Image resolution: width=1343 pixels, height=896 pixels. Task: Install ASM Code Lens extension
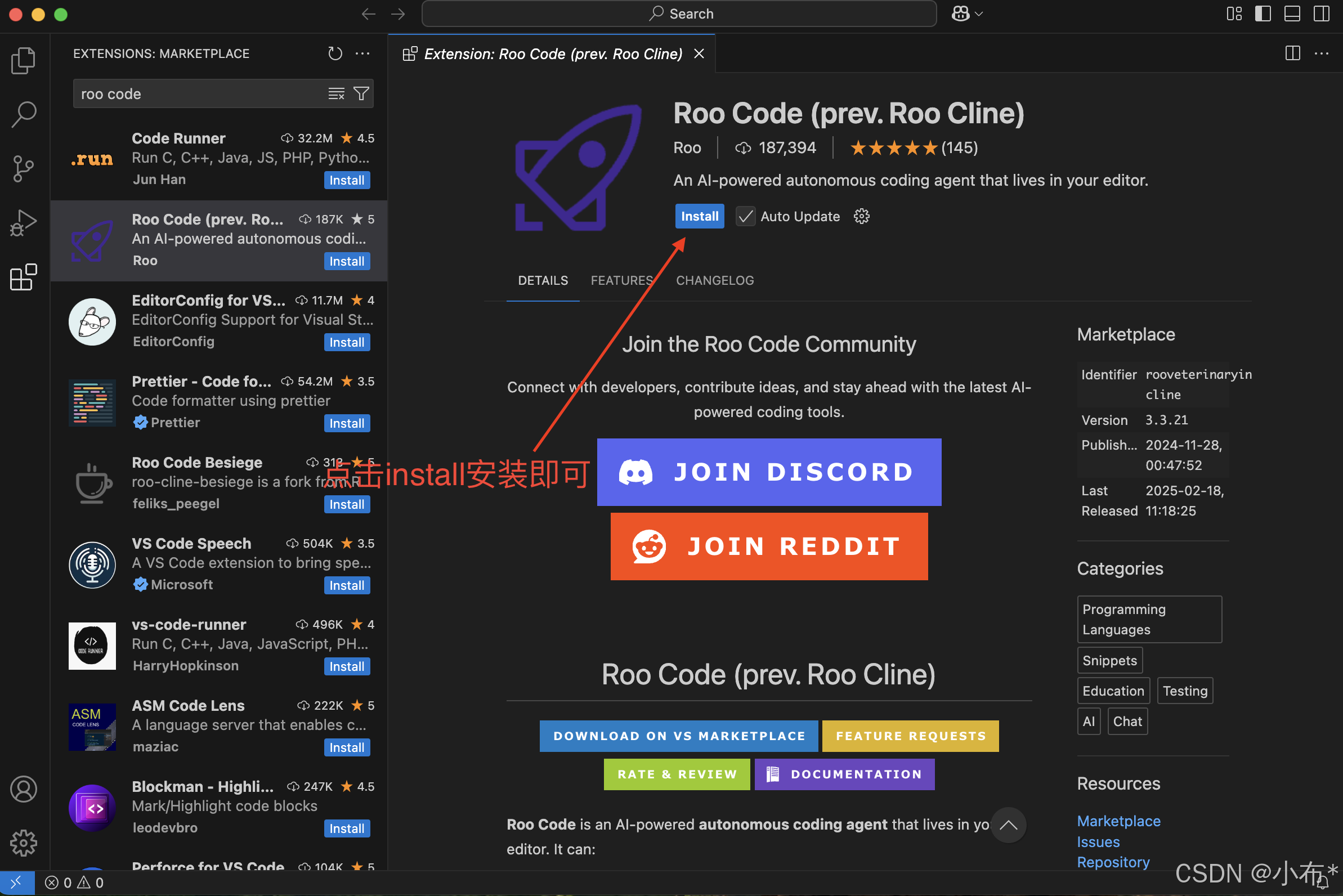coord(347,747)
